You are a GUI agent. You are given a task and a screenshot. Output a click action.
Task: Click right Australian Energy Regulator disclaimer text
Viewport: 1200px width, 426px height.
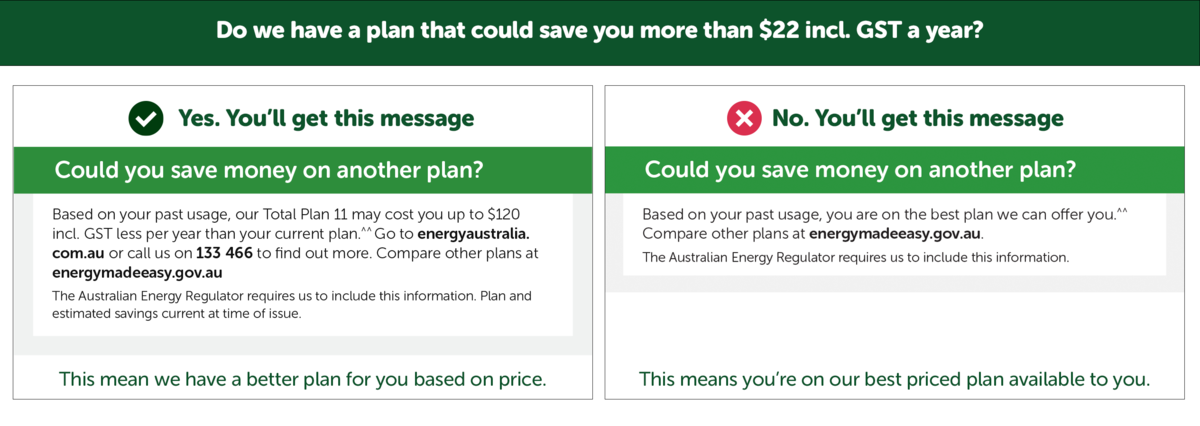pyautogui.click(x=855, y=257)
